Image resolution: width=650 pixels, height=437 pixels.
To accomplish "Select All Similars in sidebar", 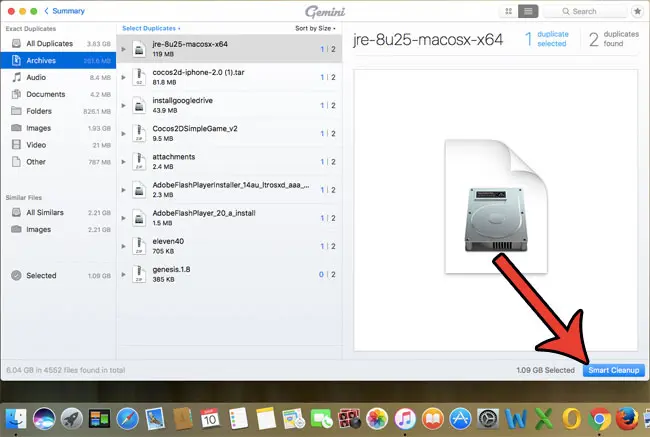I will coord(58,213).
